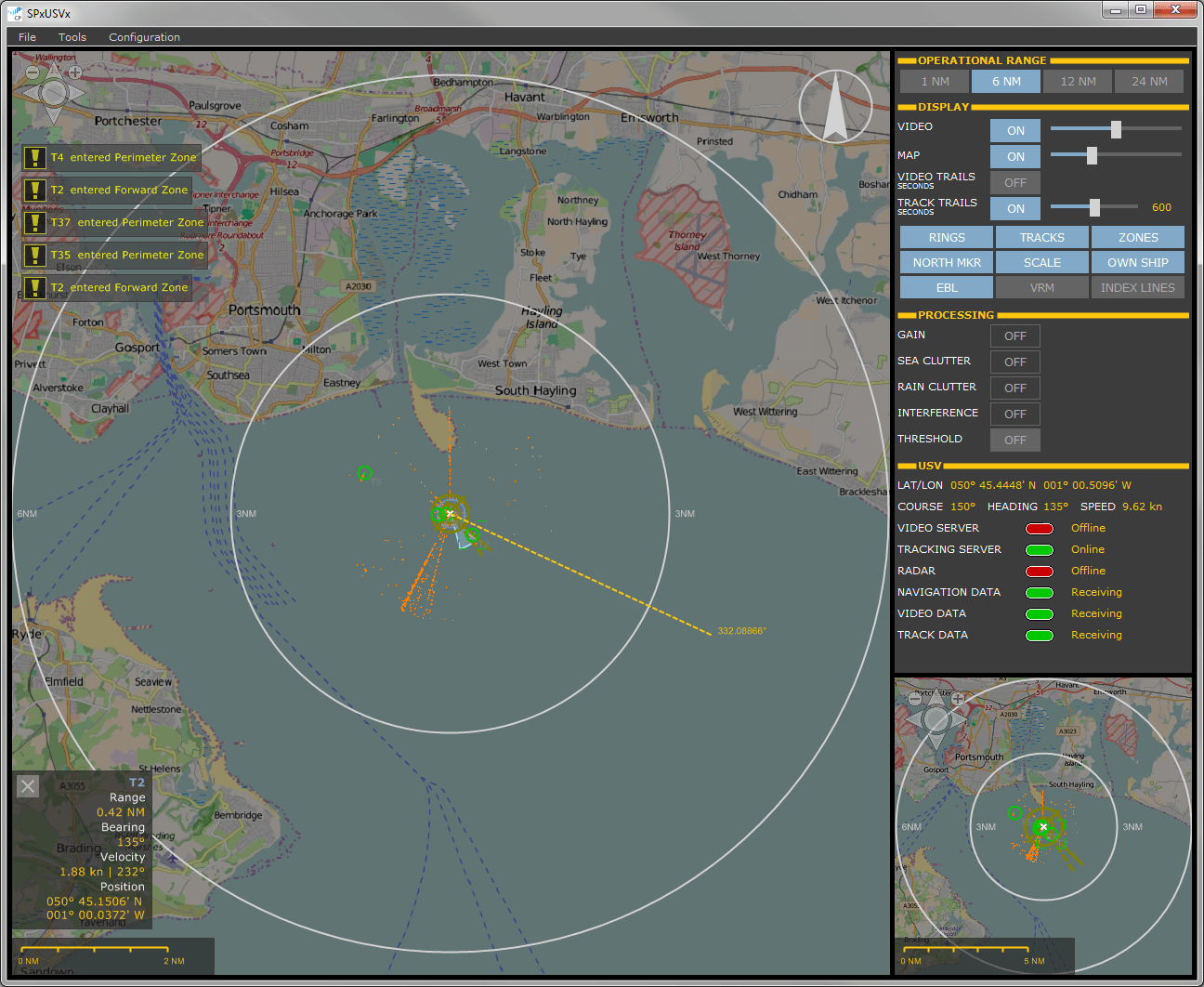Disable the EBL display

coord(946,287)
